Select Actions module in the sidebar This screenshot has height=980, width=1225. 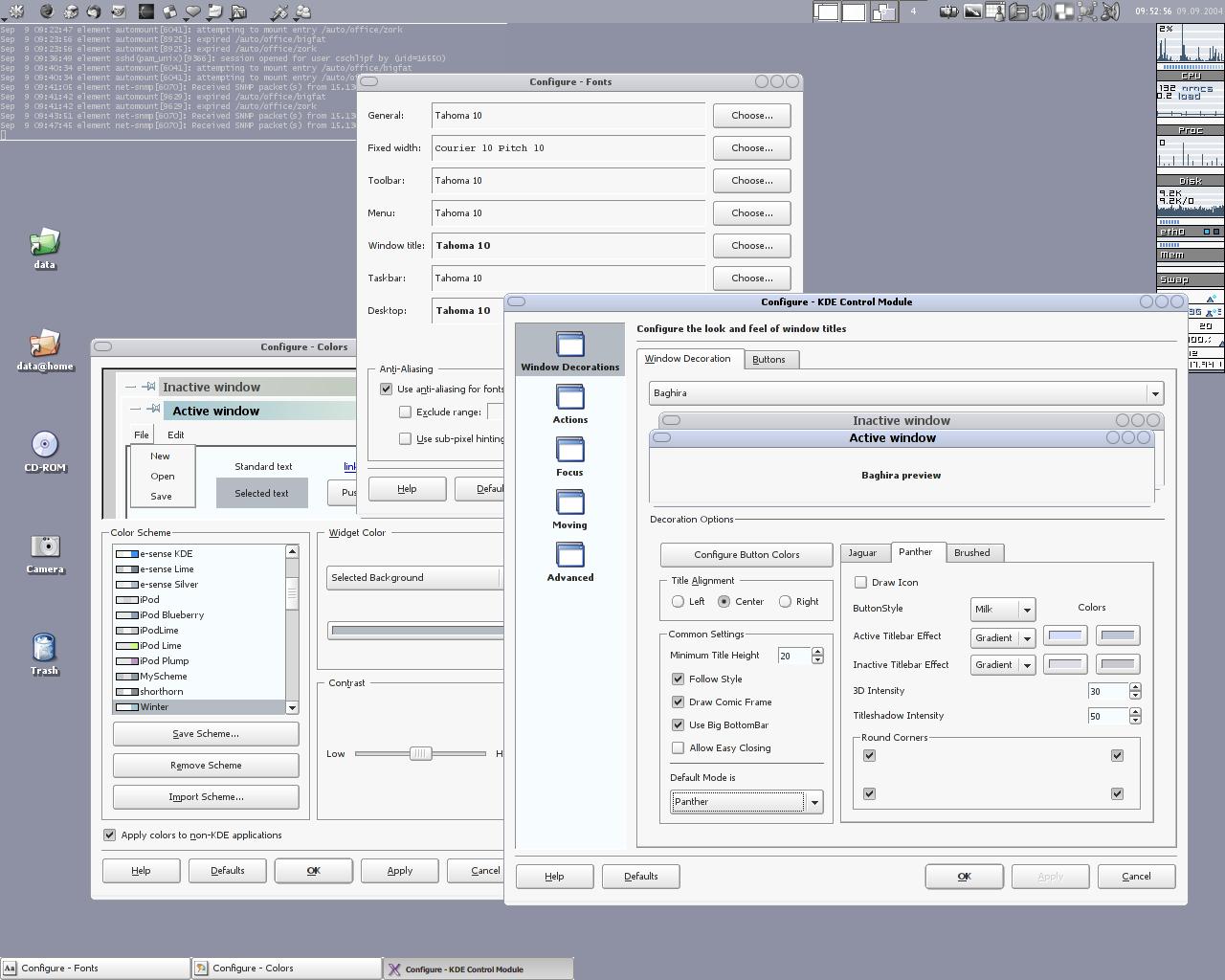coord(569,403)
